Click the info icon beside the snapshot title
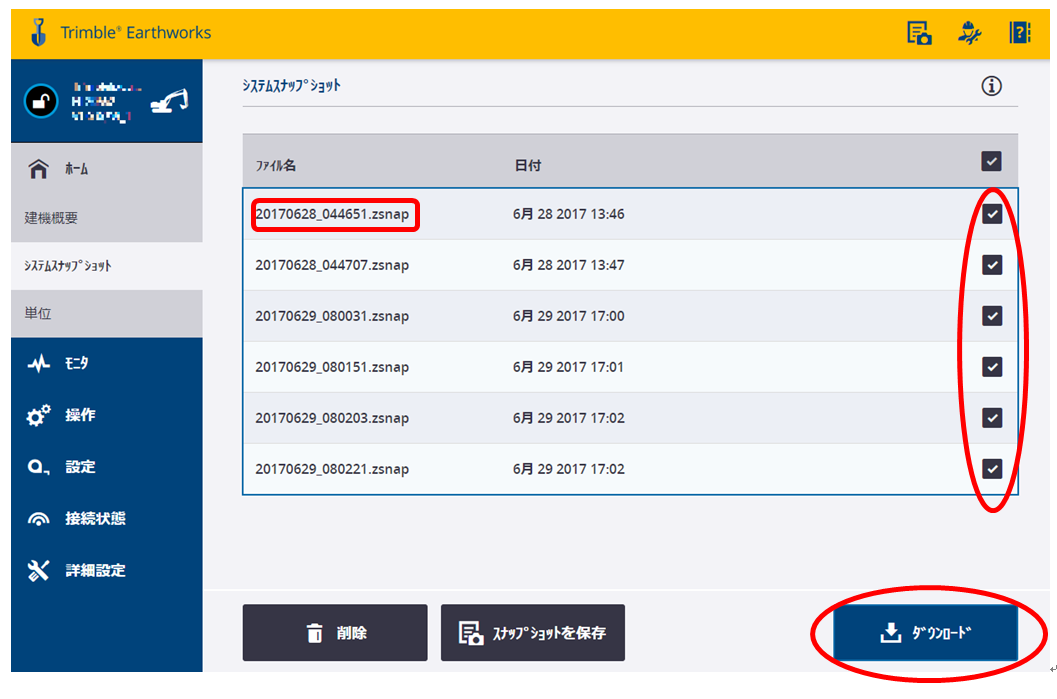This screenshot has width=1057, height=699. tap(991, 86)
